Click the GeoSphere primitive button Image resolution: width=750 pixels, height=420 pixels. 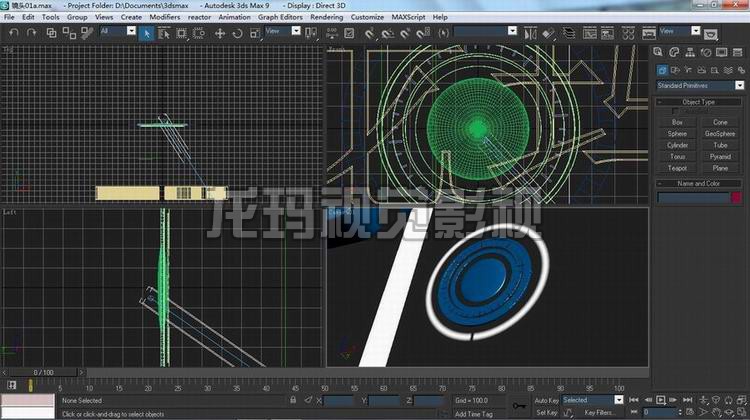click(x=720, y=133)
